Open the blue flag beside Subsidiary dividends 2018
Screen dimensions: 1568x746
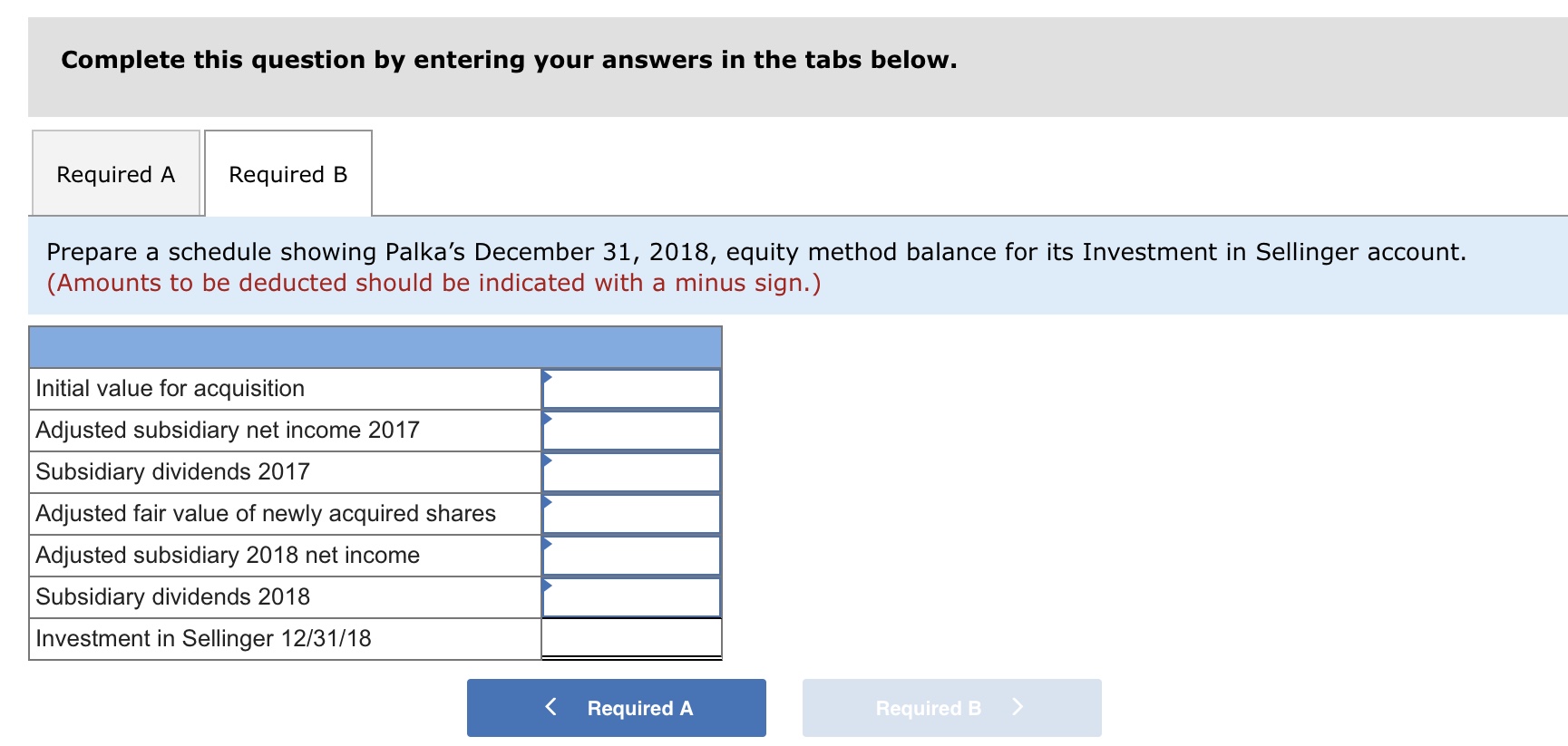click(547, 587)
